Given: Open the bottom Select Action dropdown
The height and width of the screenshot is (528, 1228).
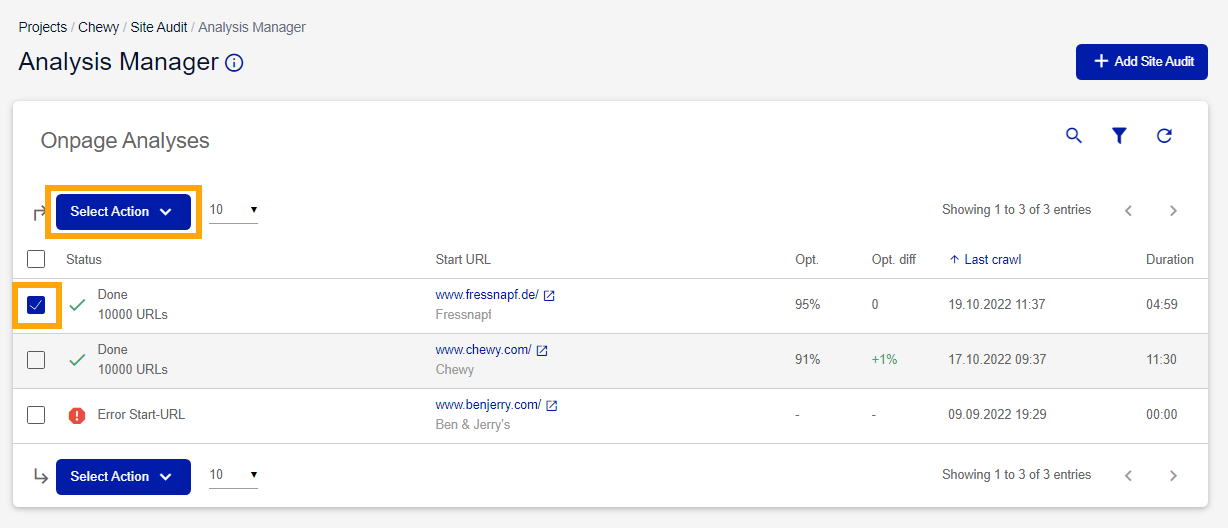Looking at the screenshot, I should coord(123,476).
